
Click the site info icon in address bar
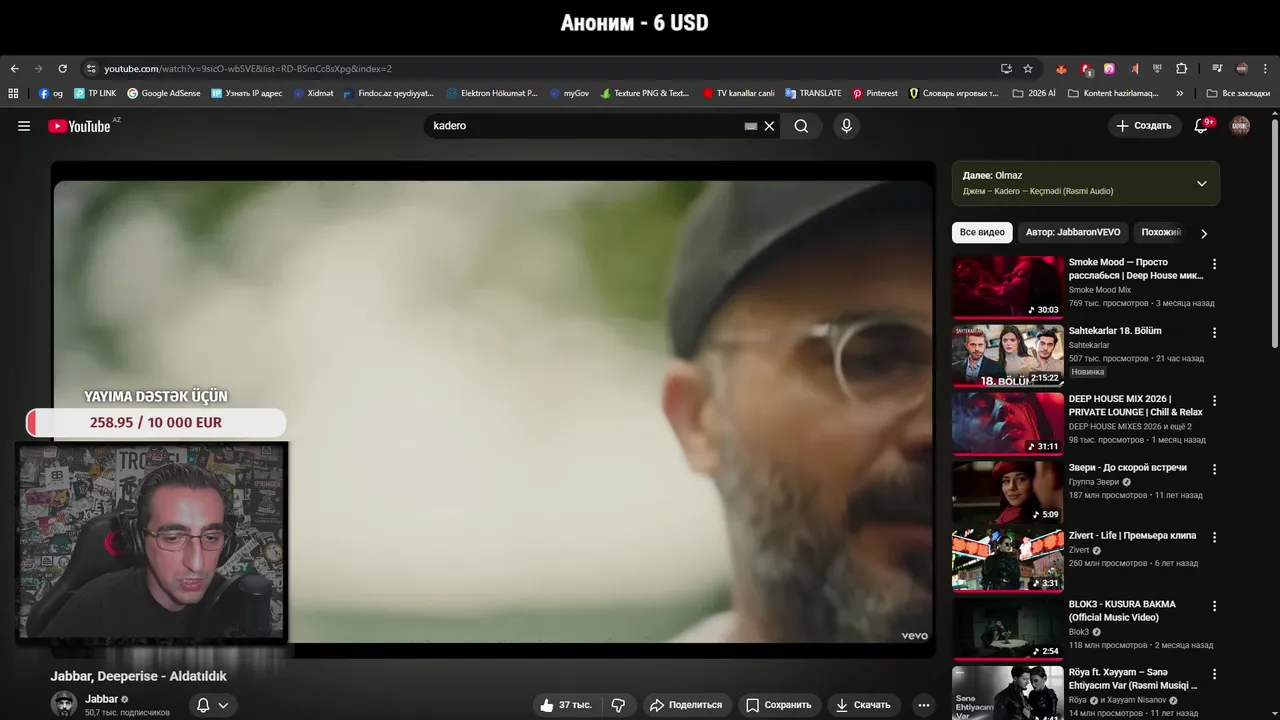pyautogui.click(x=91, y=69)
